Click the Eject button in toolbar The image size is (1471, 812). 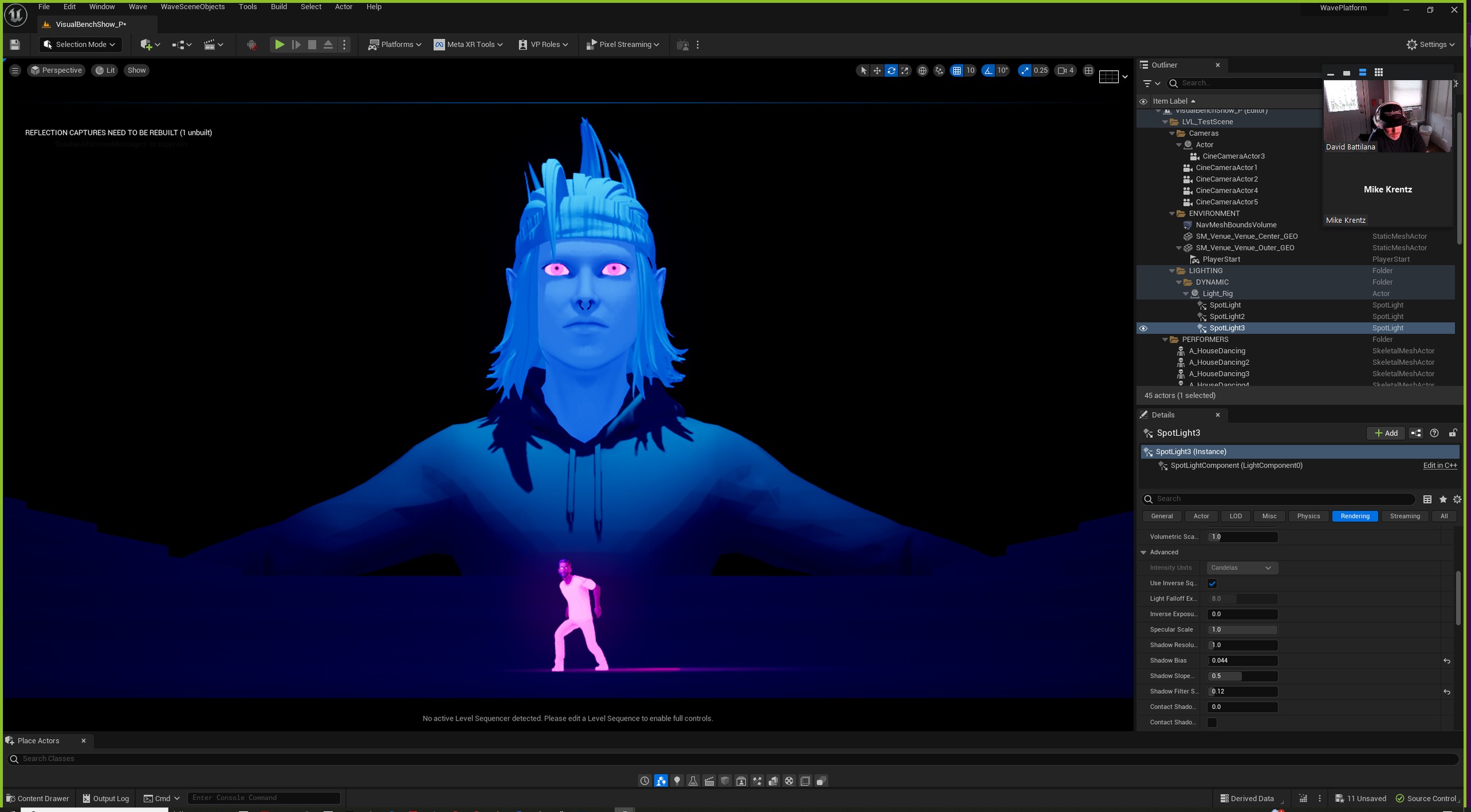pyautogui.click(x=328, y=44)
